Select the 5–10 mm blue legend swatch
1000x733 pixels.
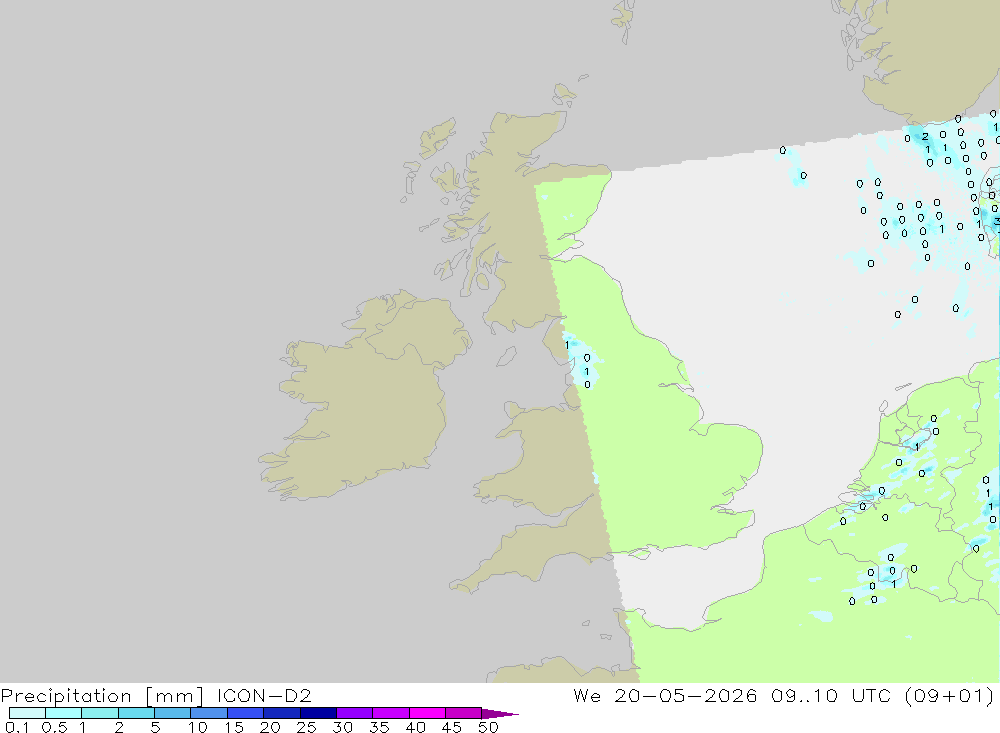point(173,713)
